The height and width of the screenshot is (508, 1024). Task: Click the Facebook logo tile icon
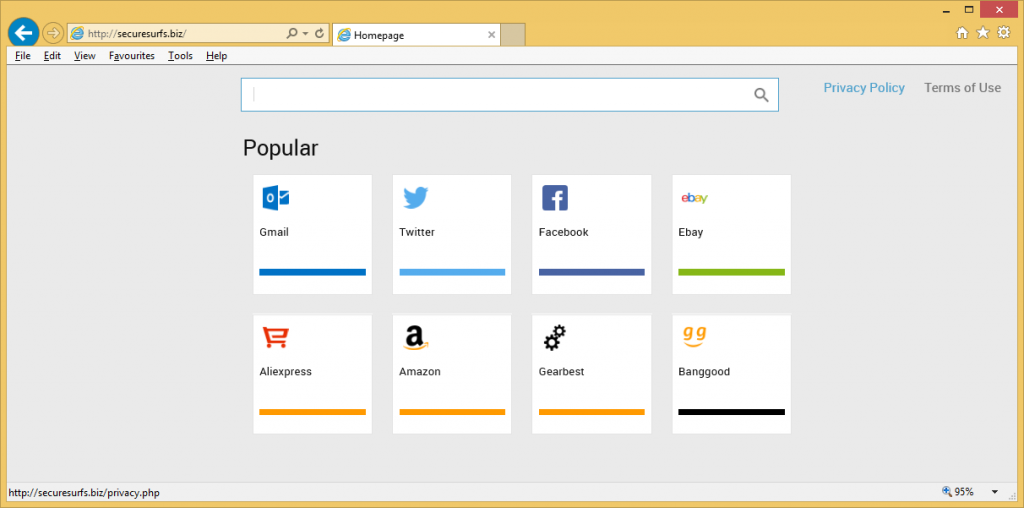(x=555, y=198)
